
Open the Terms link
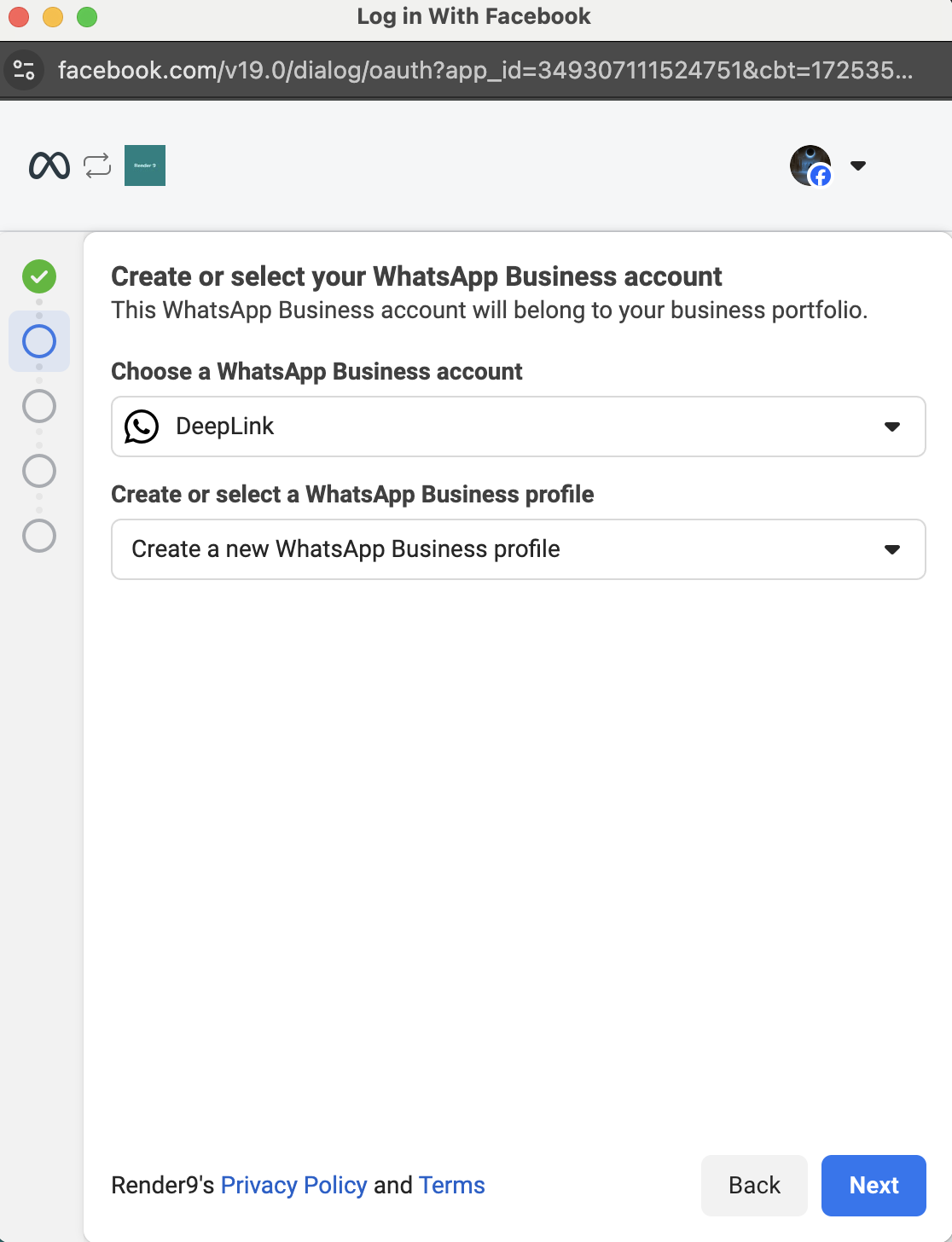(452, 1185)
